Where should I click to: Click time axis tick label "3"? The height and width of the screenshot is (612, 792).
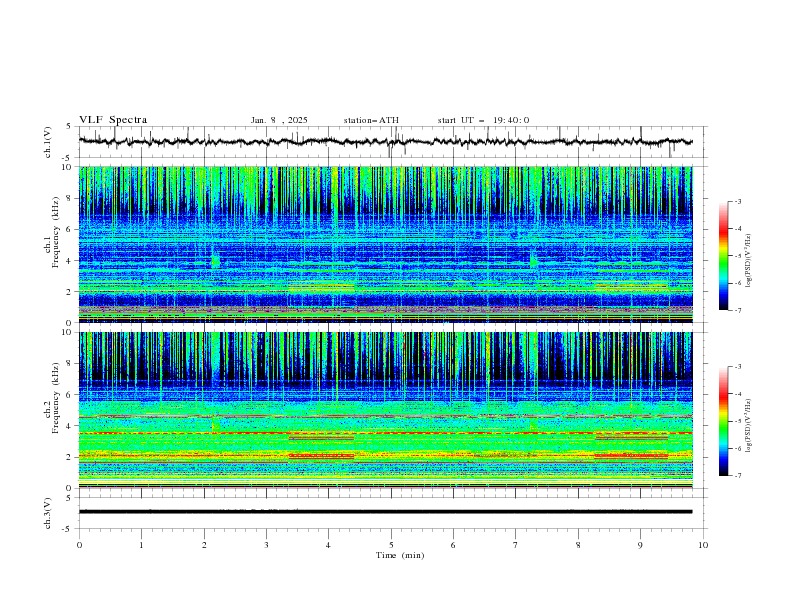pyautogui.click(x=266, y=545)
